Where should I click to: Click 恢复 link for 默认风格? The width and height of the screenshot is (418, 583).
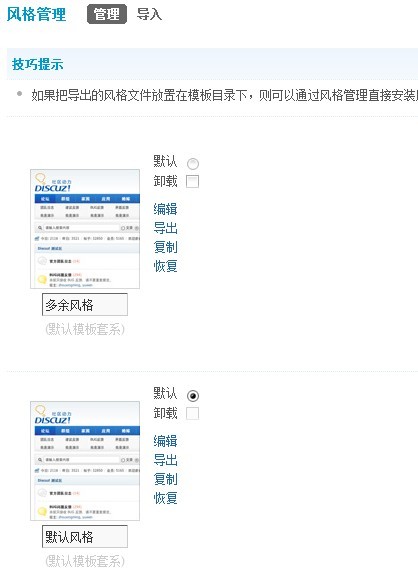pyautogui.click(x=165, y=498)
